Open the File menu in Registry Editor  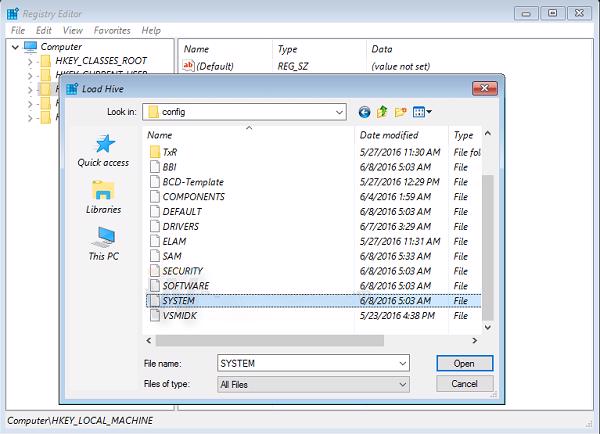pyautogui.click(x=18, y=31)
